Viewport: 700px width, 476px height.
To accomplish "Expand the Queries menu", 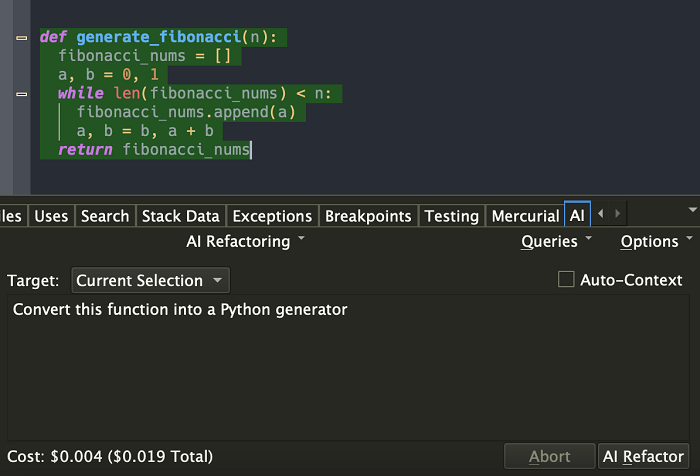I will pos(556,241).
